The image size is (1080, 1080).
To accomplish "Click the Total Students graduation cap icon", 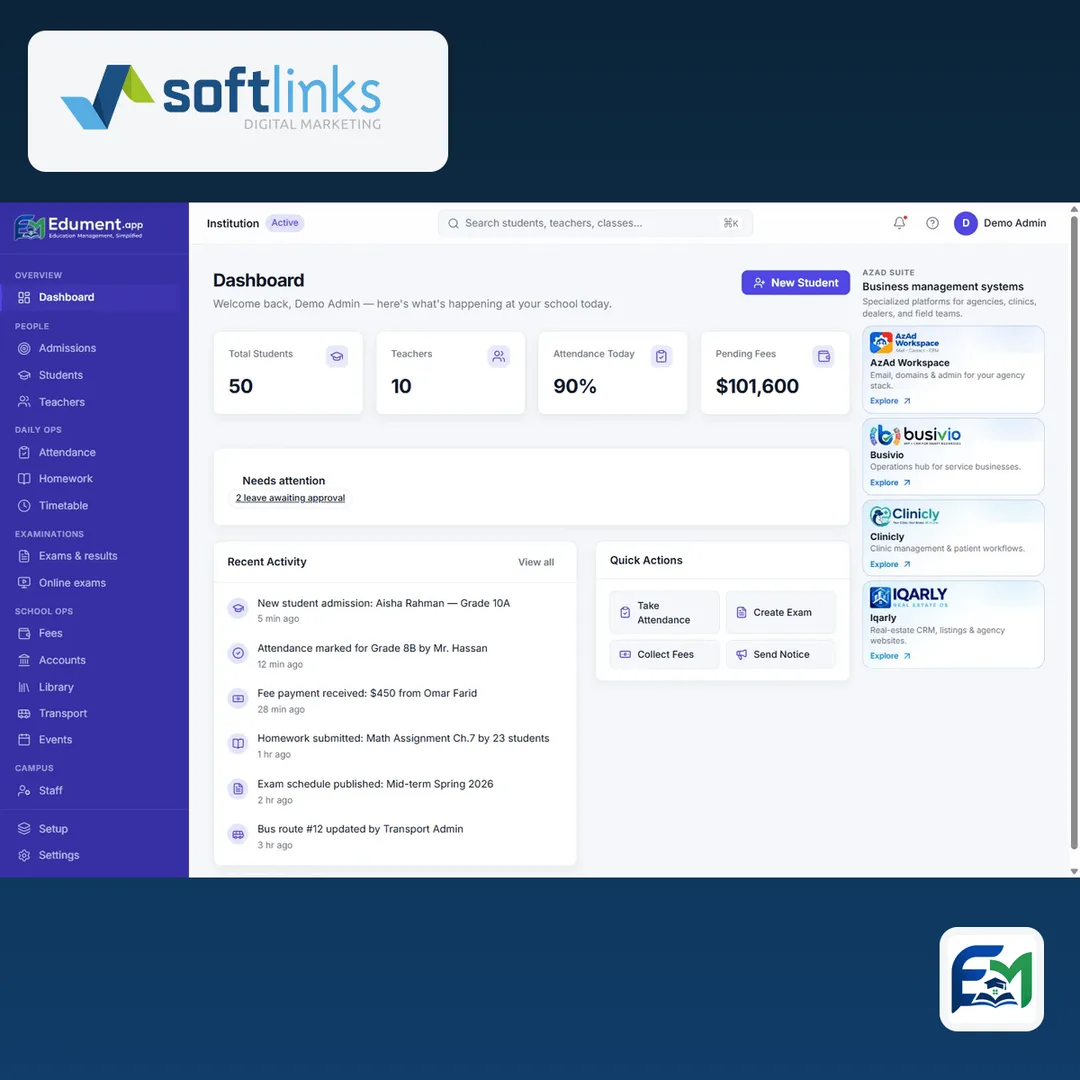I will point(336,356).
